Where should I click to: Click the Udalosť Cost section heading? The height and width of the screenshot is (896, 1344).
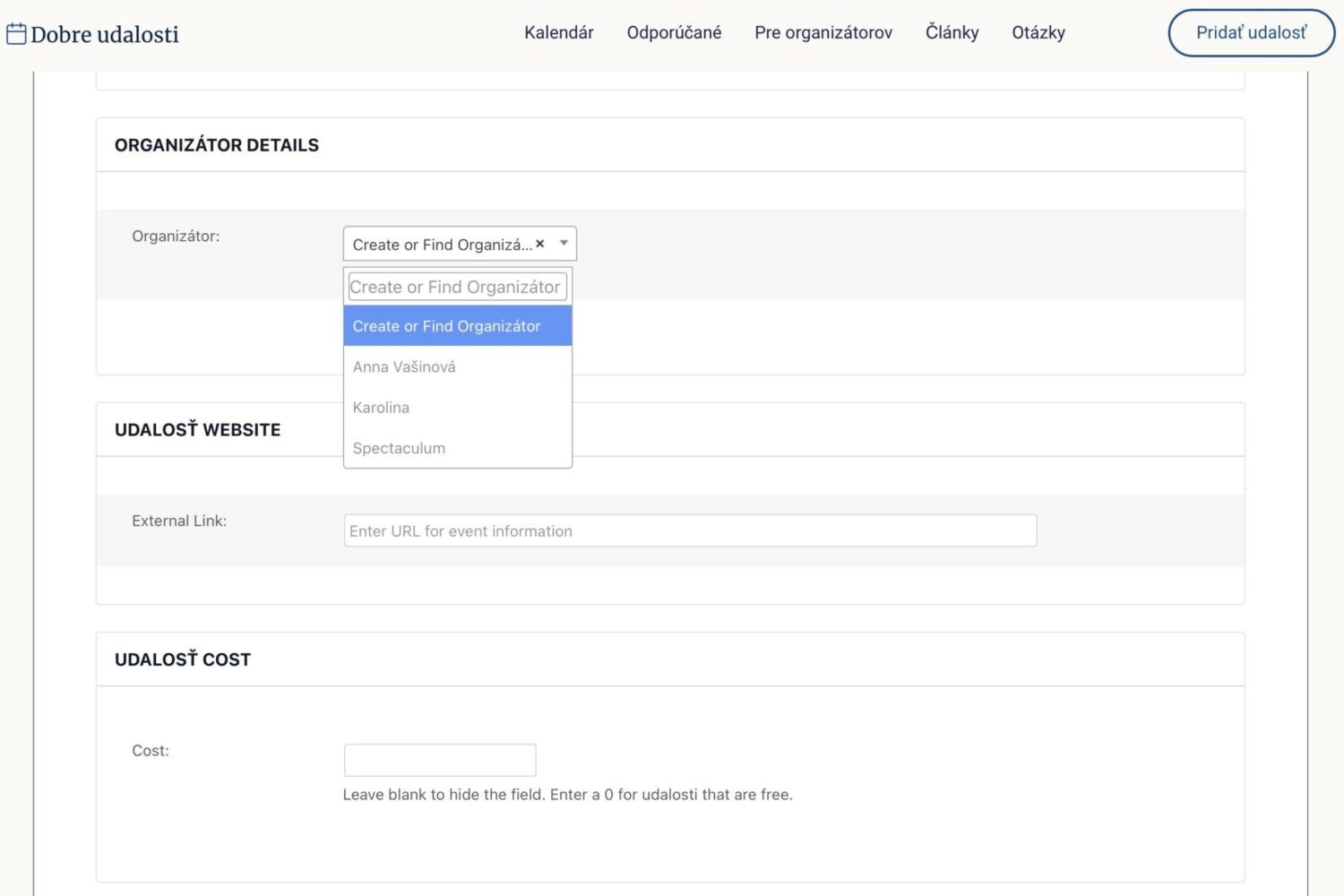183,659
